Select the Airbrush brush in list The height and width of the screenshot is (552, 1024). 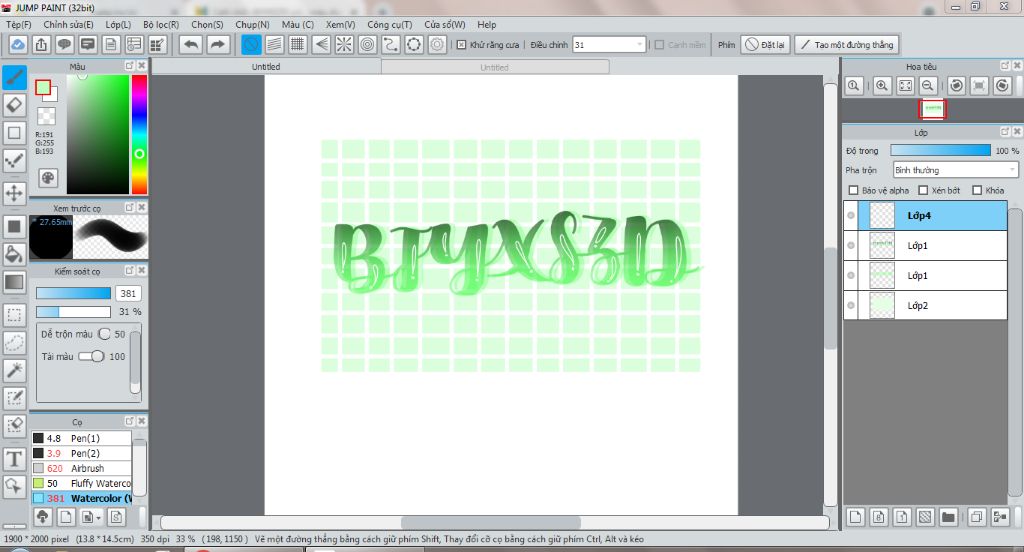(x=82, y=468)
